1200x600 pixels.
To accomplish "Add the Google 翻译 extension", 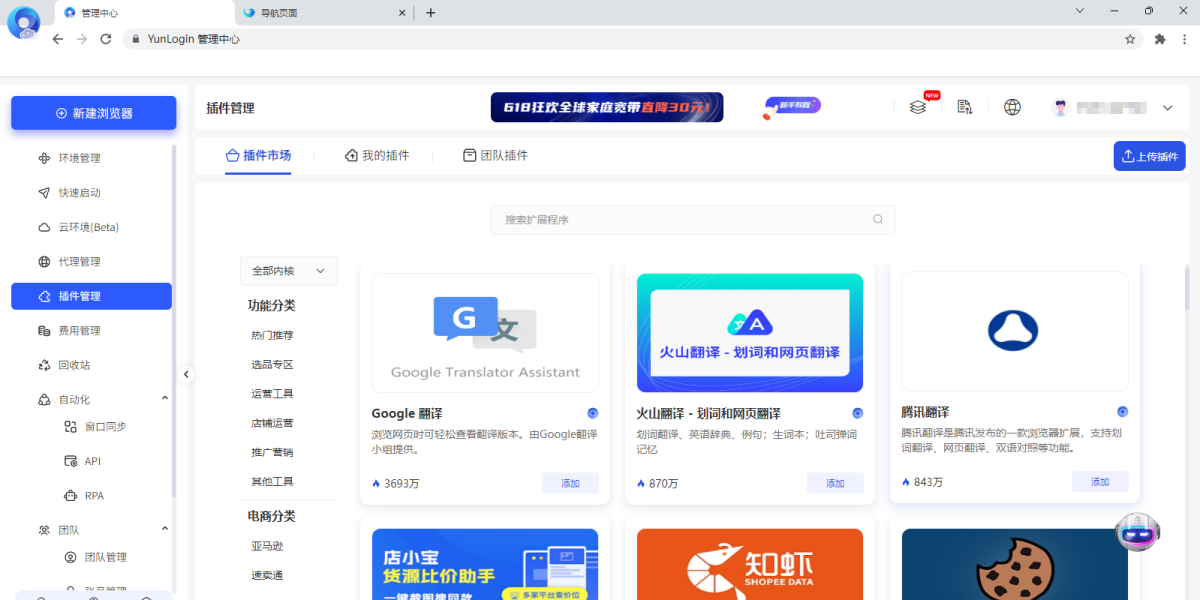I will coord(570,482).
